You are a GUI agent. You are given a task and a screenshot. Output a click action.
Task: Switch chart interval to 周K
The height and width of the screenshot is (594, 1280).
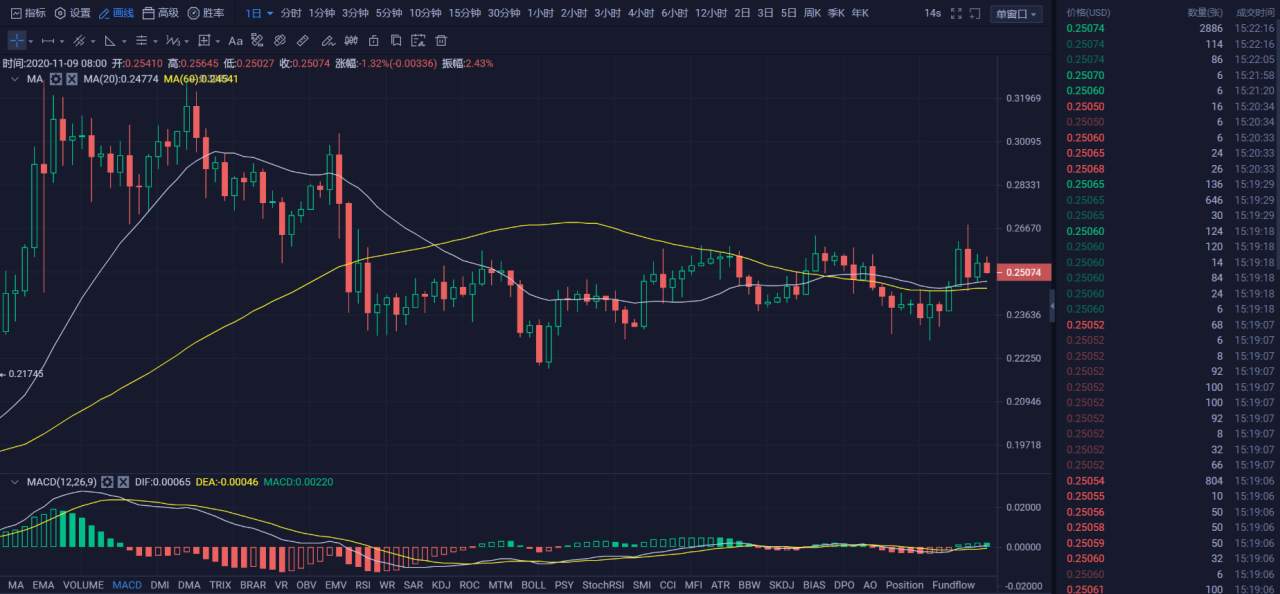pos(812,14)
